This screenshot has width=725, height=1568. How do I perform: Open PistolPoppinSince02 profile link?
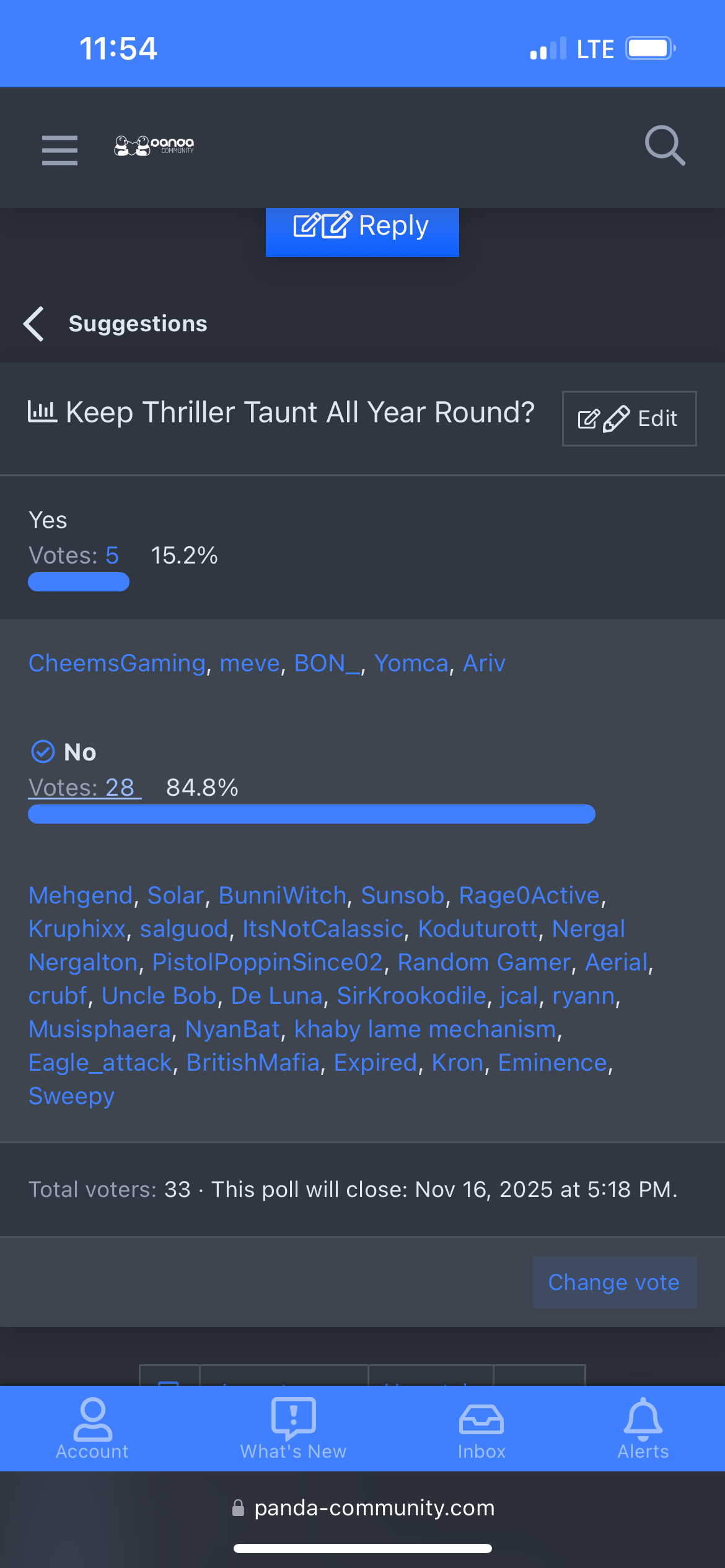[268, 962]
